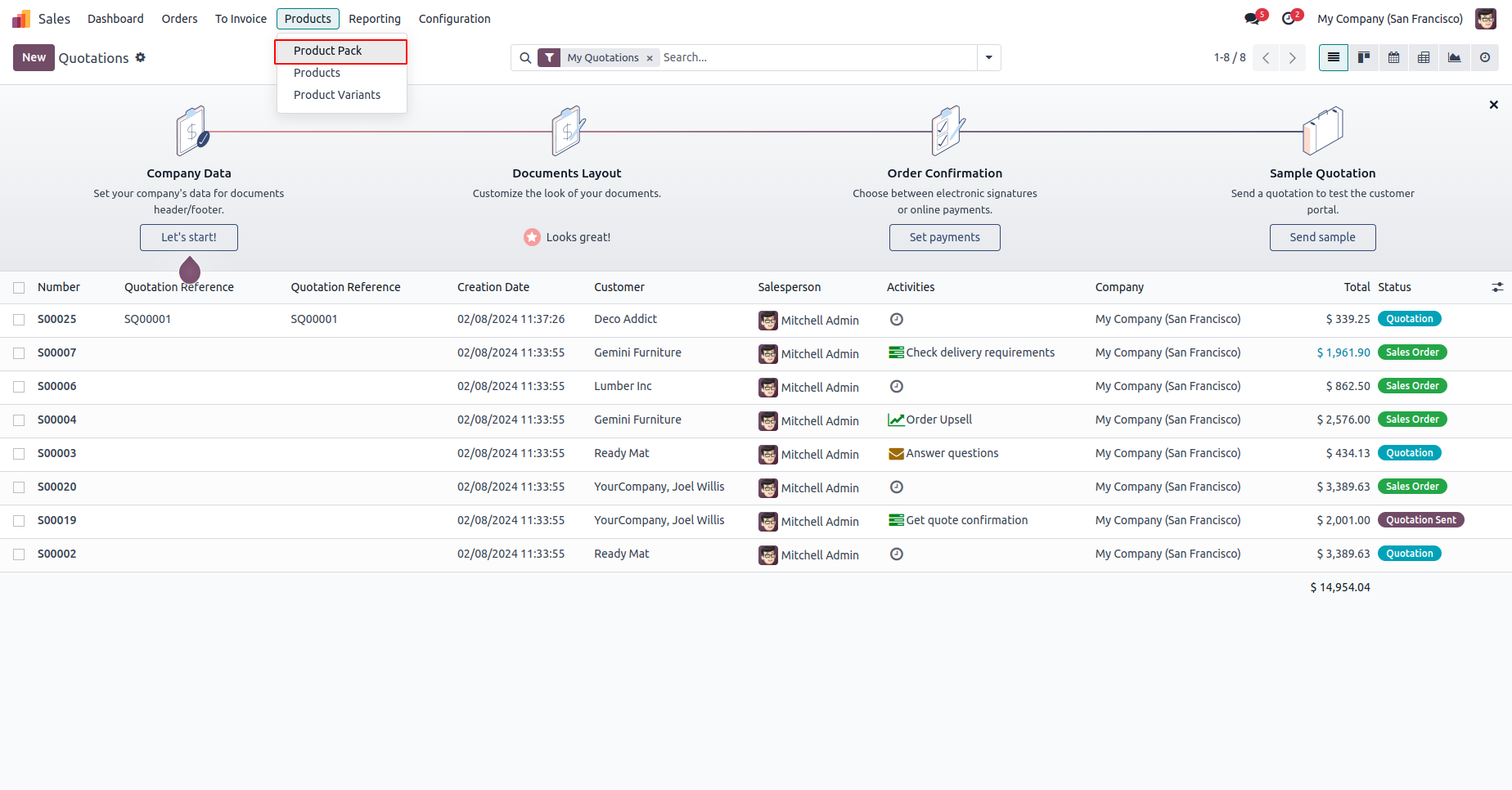Screen dimensions: 1512x790
Task: Switch to activity view
Action: coord(1484,57)
